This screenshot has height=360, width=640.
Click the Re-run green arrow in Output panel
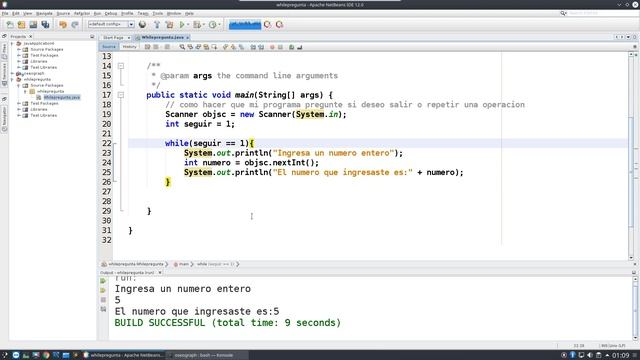(x=103, y=281)
